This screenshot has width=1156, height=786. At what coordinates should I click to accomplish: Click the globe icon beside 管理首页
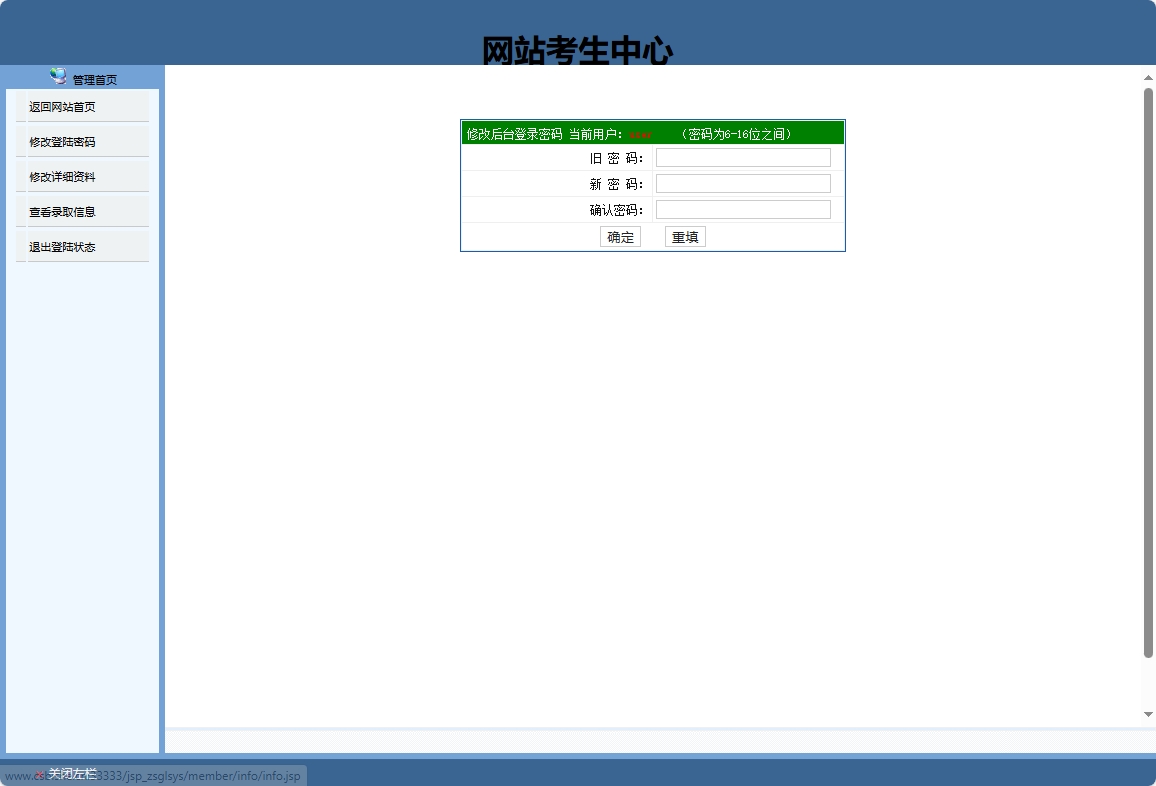pyautogui.click(x=55, y=76)
